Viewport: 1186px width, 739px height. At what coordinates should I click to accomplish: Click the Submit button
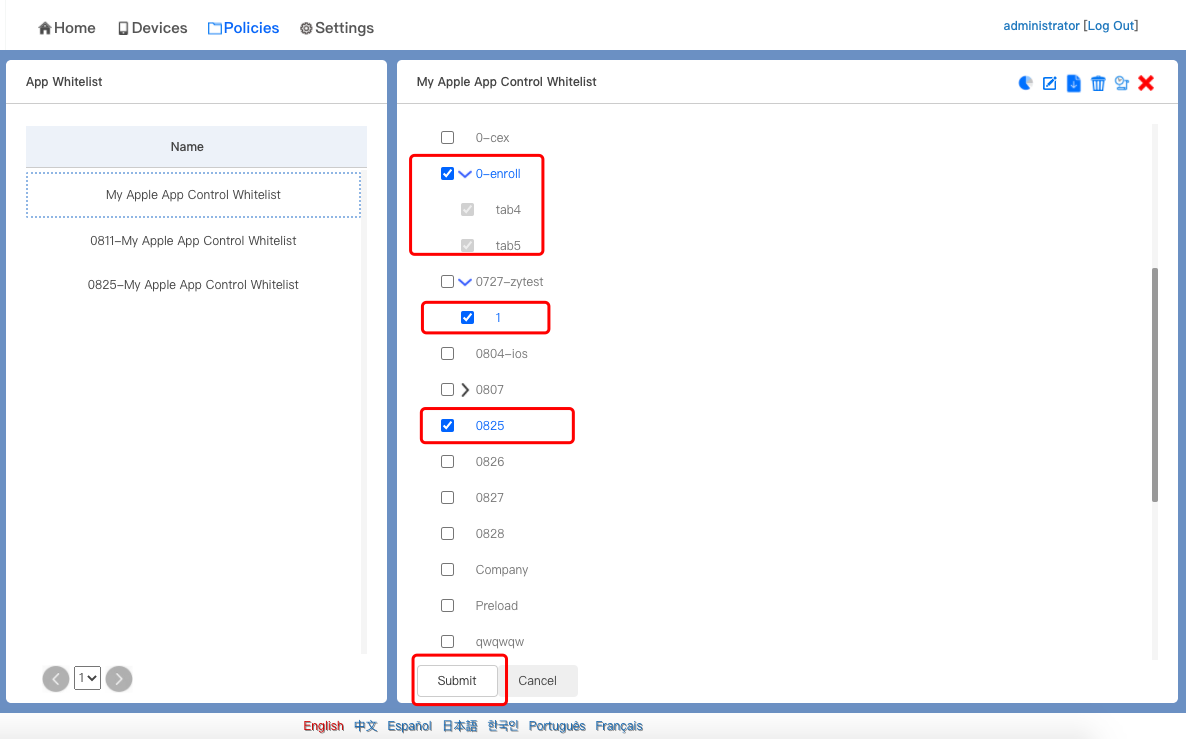[x=457, y=681]
